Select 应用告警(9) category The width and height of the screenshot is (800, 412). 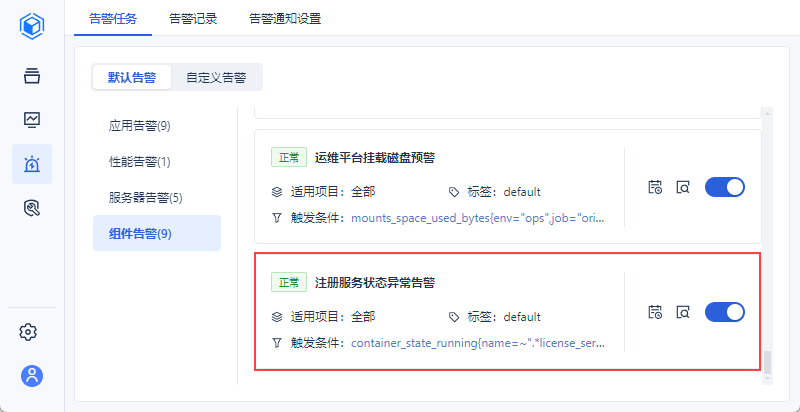[x=139, y=126]
